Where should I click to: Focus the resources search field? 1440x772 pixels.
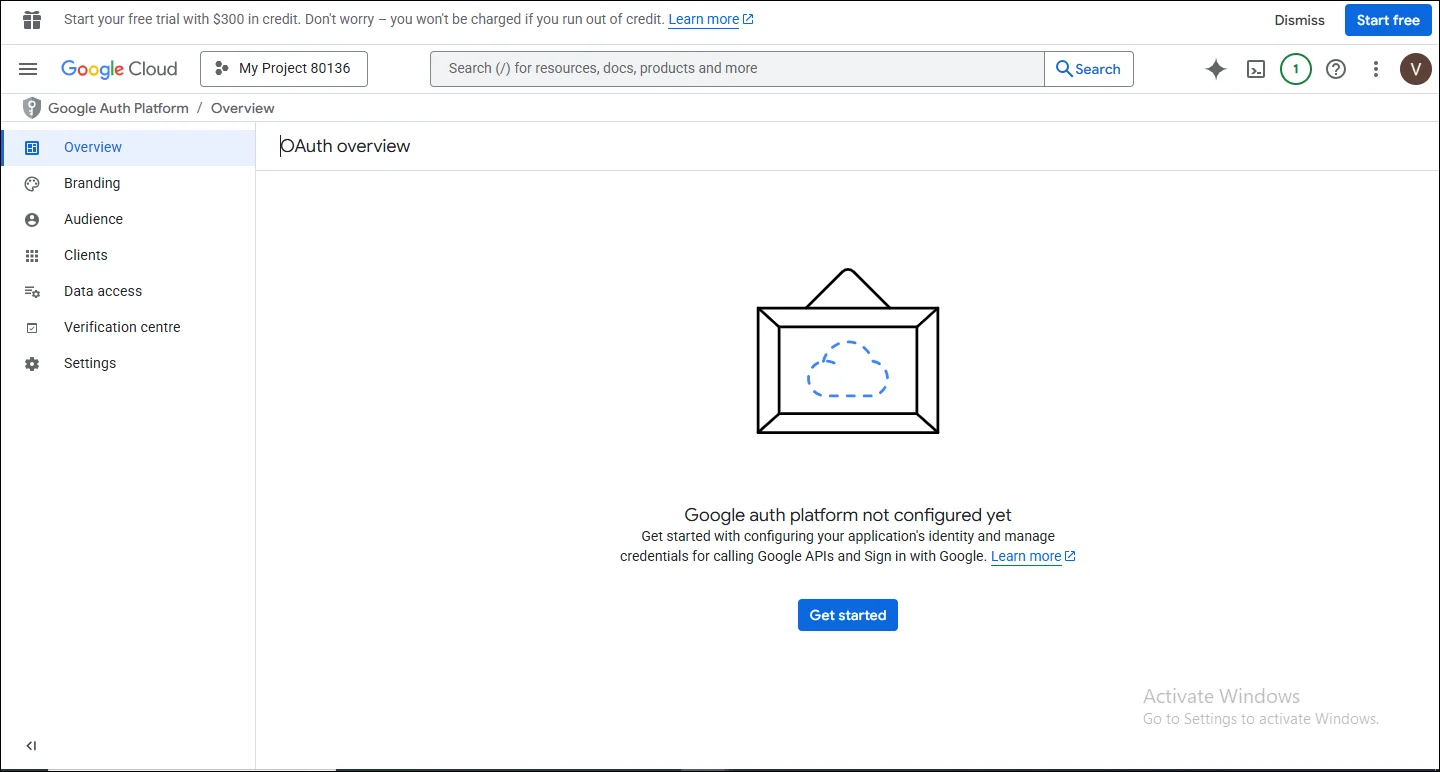[738, 69]
